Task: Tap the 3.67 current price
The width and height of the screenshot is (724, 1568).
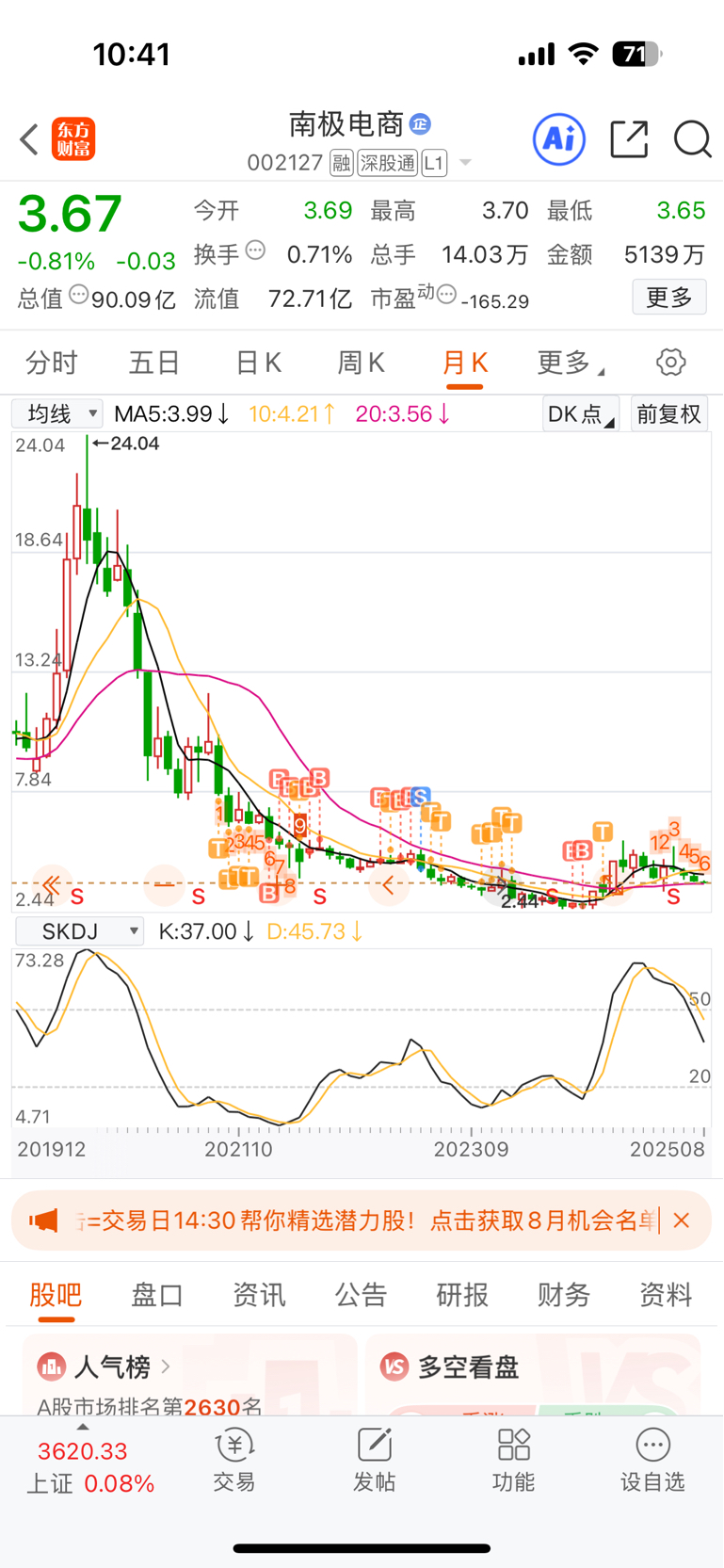Action: [70, 214]
